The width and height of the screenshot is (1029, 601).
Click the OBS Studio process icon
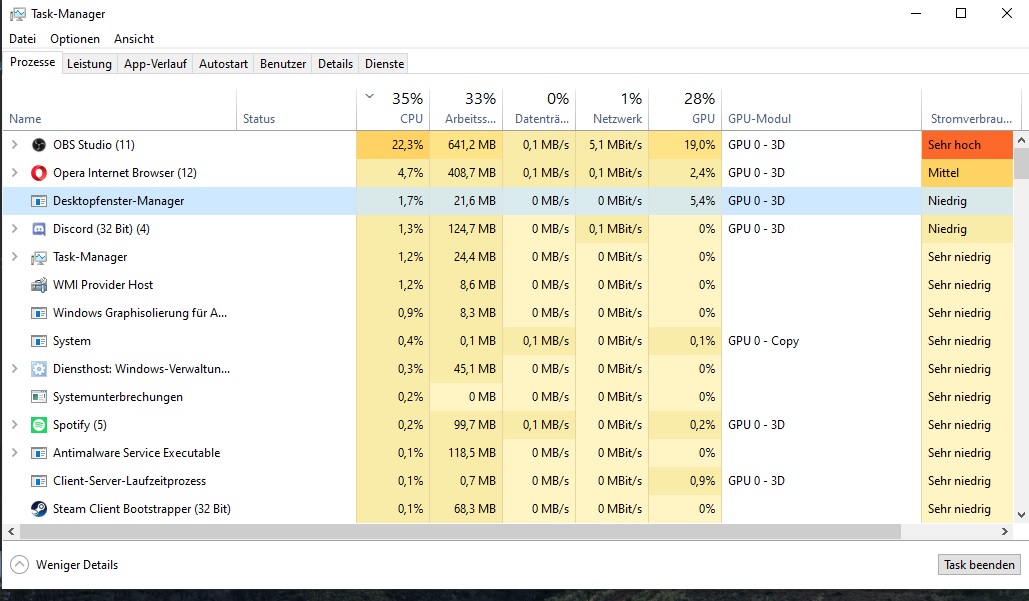point(39,145)
